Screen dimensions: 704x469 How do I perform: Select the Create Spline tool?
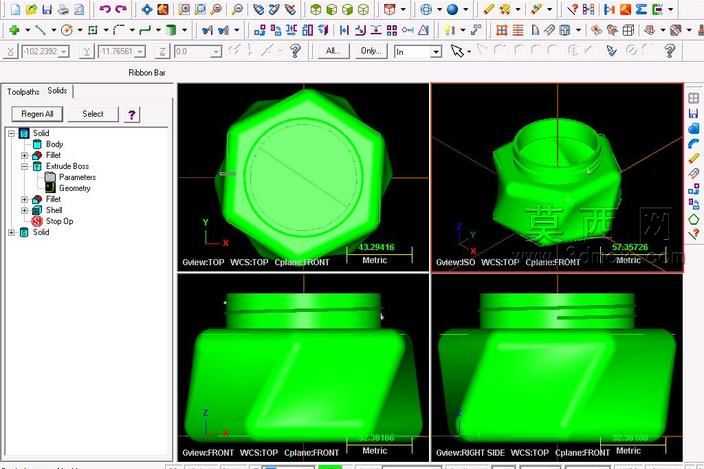tap(145, 30)
